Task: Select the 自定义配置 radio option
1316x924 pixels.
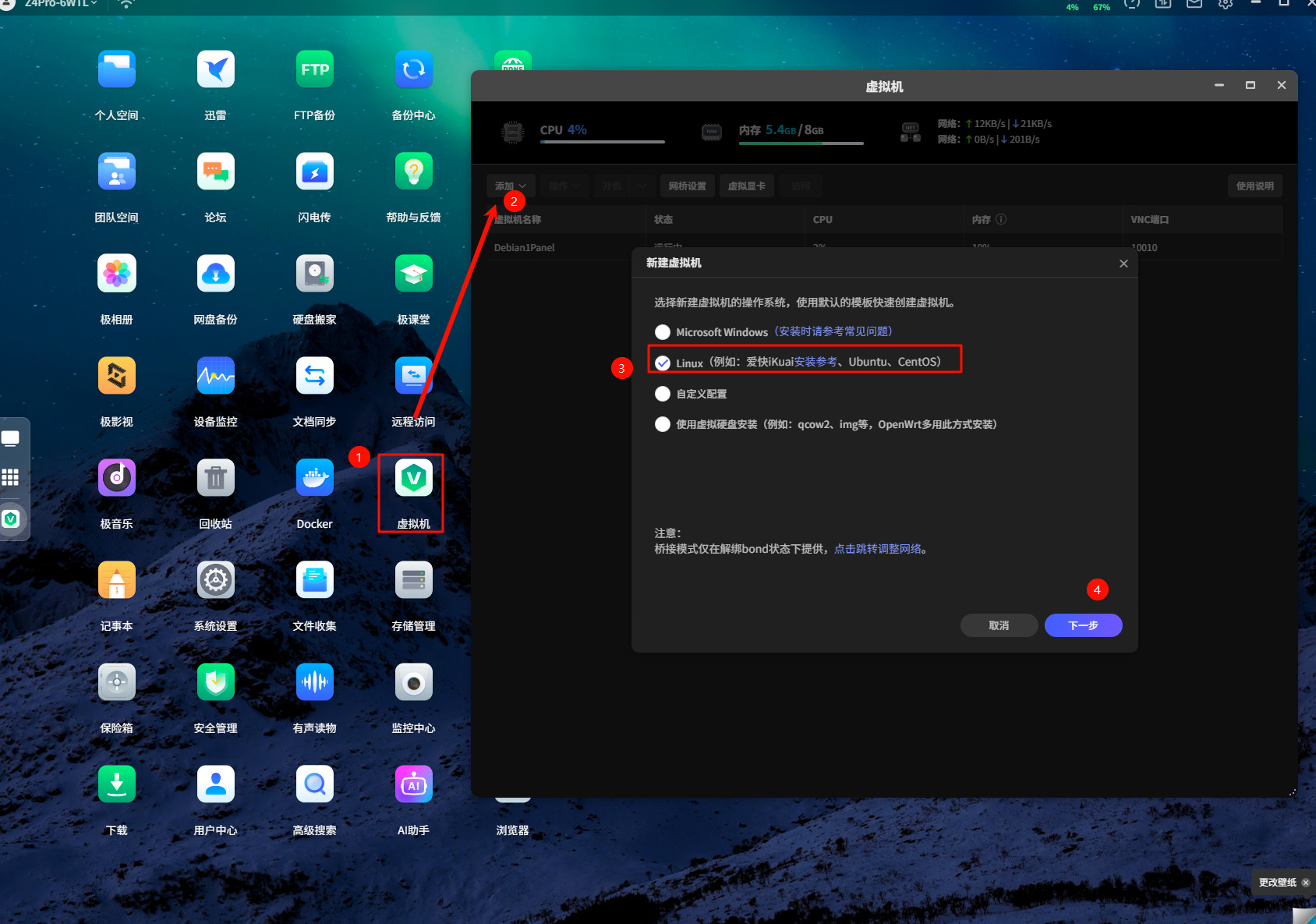Action: 663,394
